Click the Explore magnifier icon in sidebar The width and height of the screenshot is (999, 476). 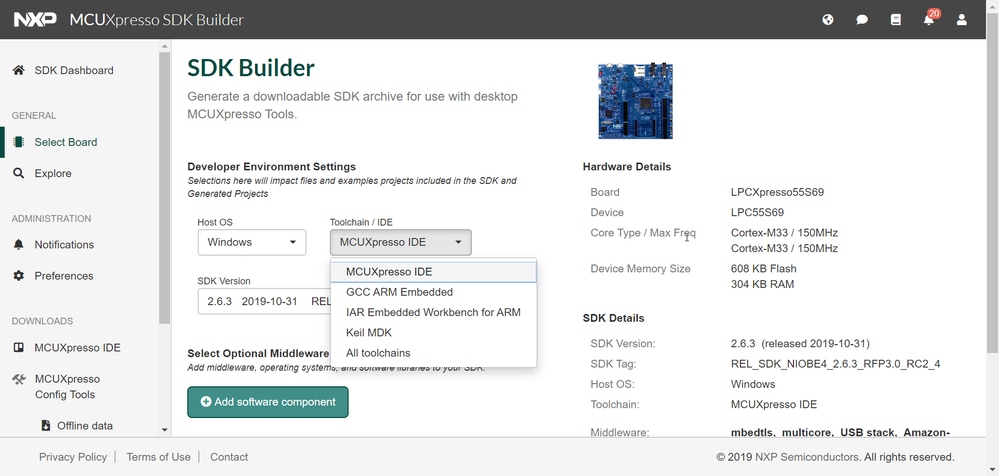[18, 173]
